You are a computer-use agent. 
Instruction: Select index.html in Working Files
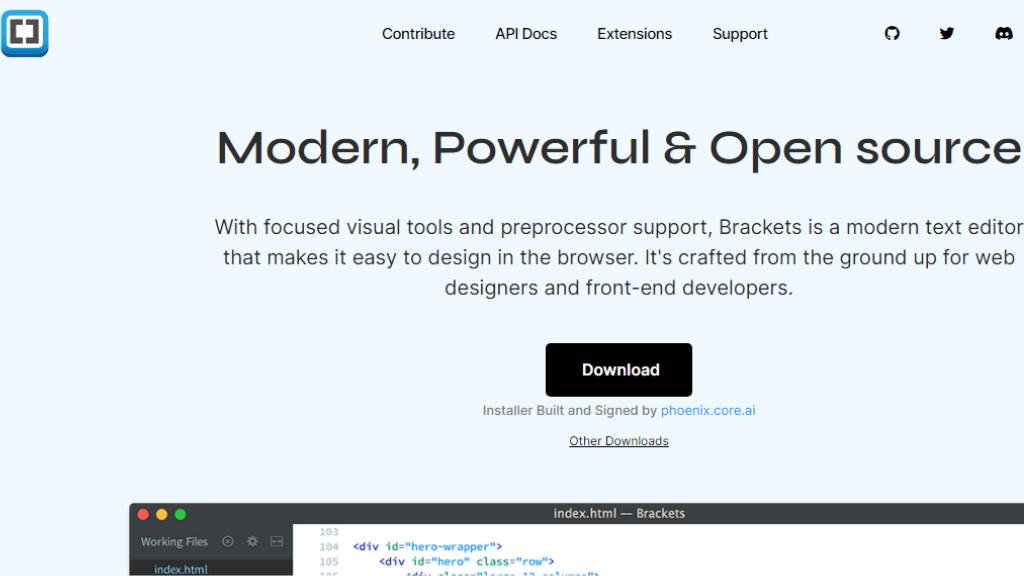181,569
